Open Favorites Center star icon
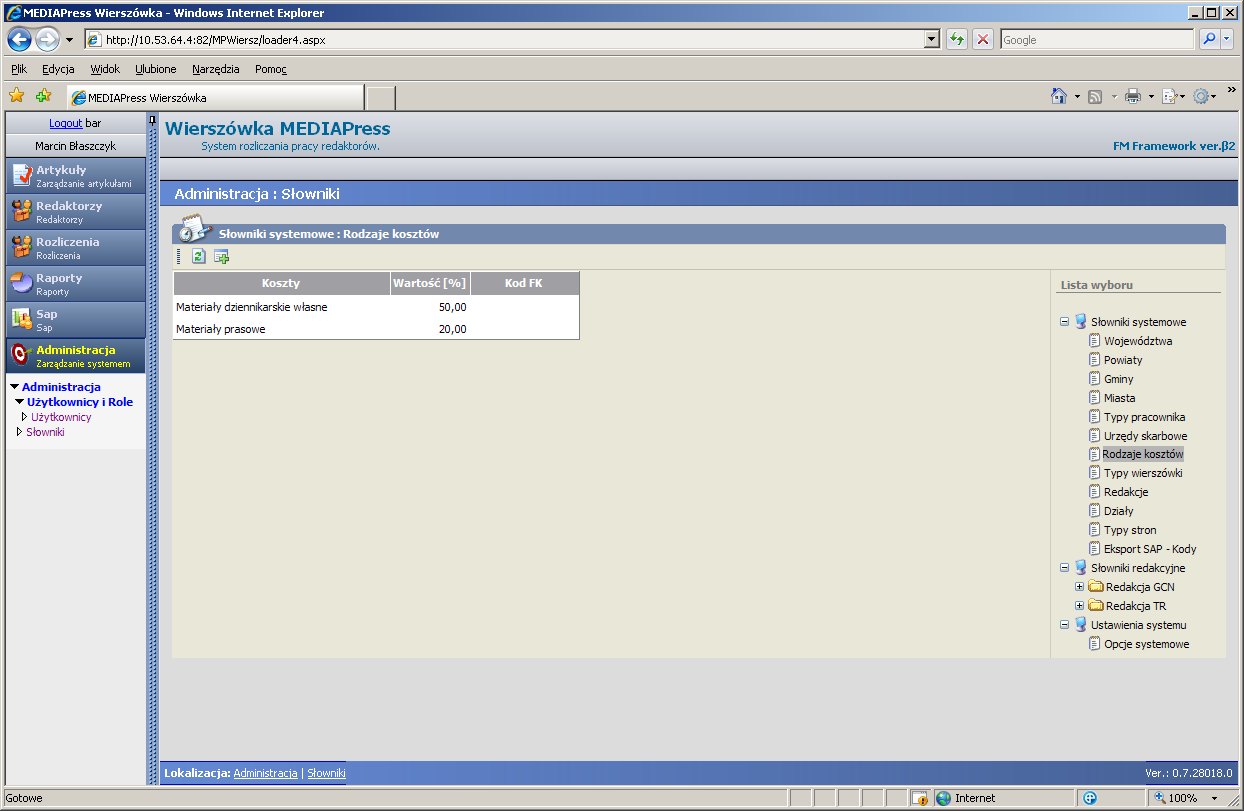The height and width of the screenshot is (811, 1244). 16,96
